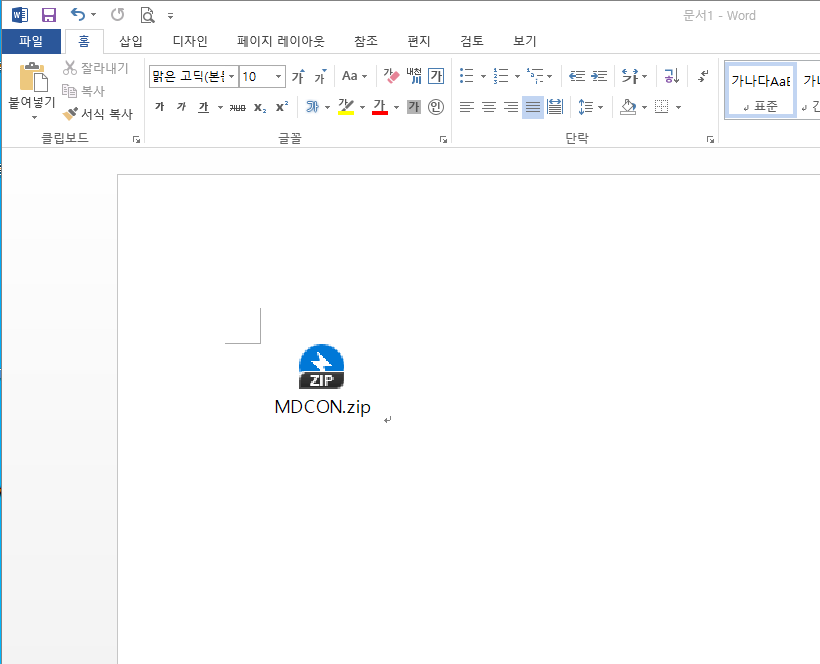
Task: Click 잘라내기 cut button
Action: (96, 68)
